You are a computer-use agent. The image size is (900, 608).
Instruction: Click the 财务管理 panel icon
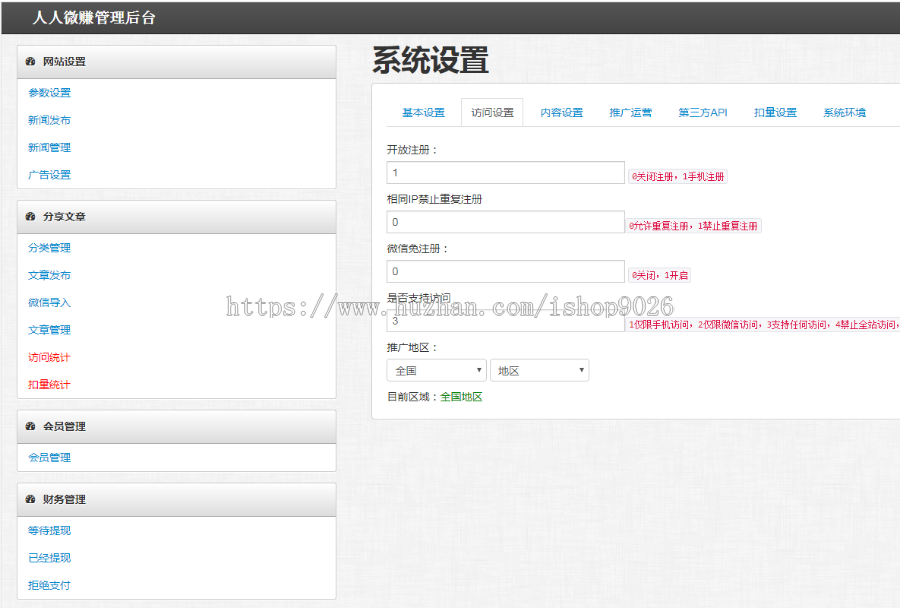(x=30, y=499)
